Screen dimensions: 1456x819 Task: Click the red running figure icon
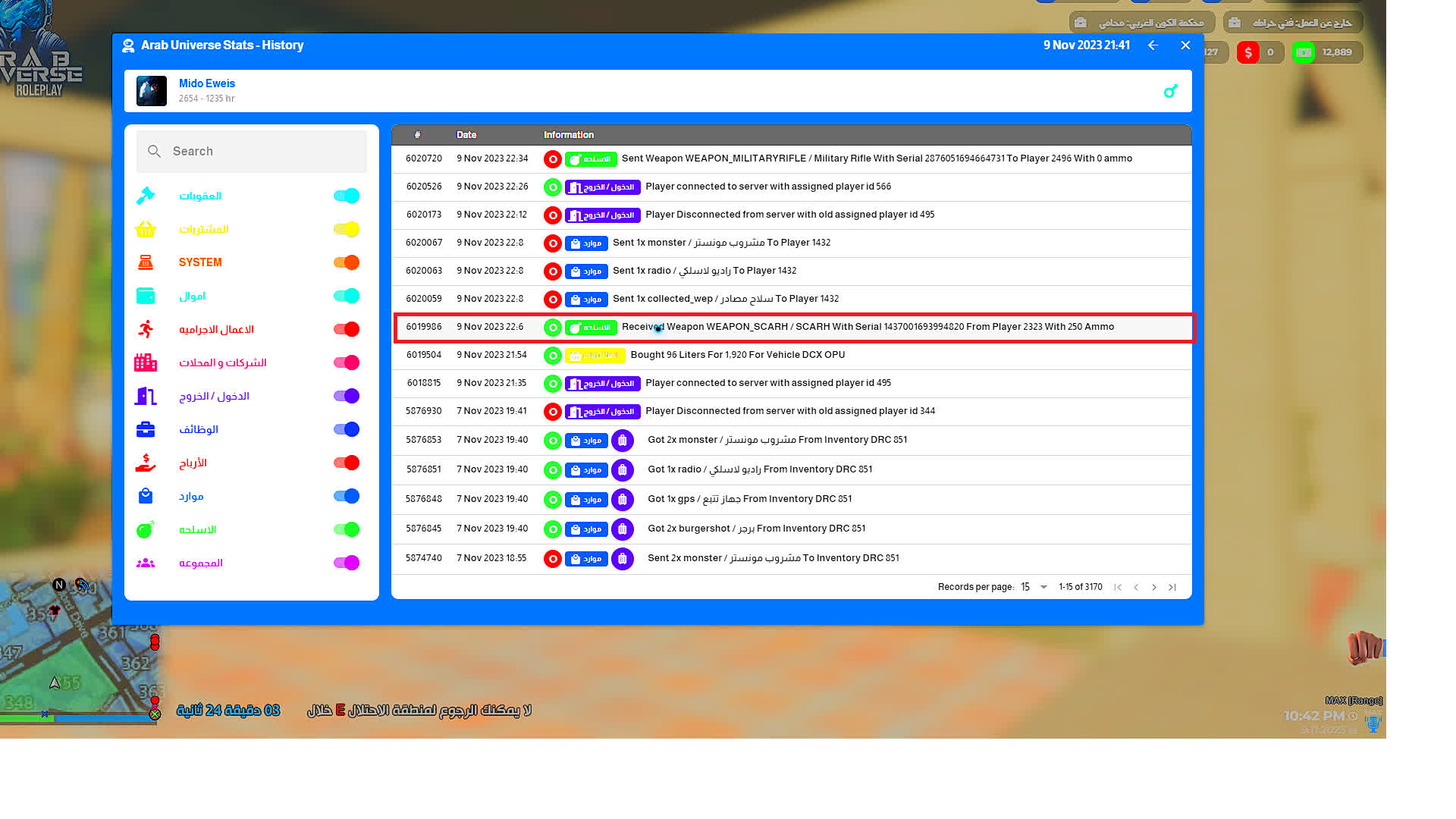(146, 329)
